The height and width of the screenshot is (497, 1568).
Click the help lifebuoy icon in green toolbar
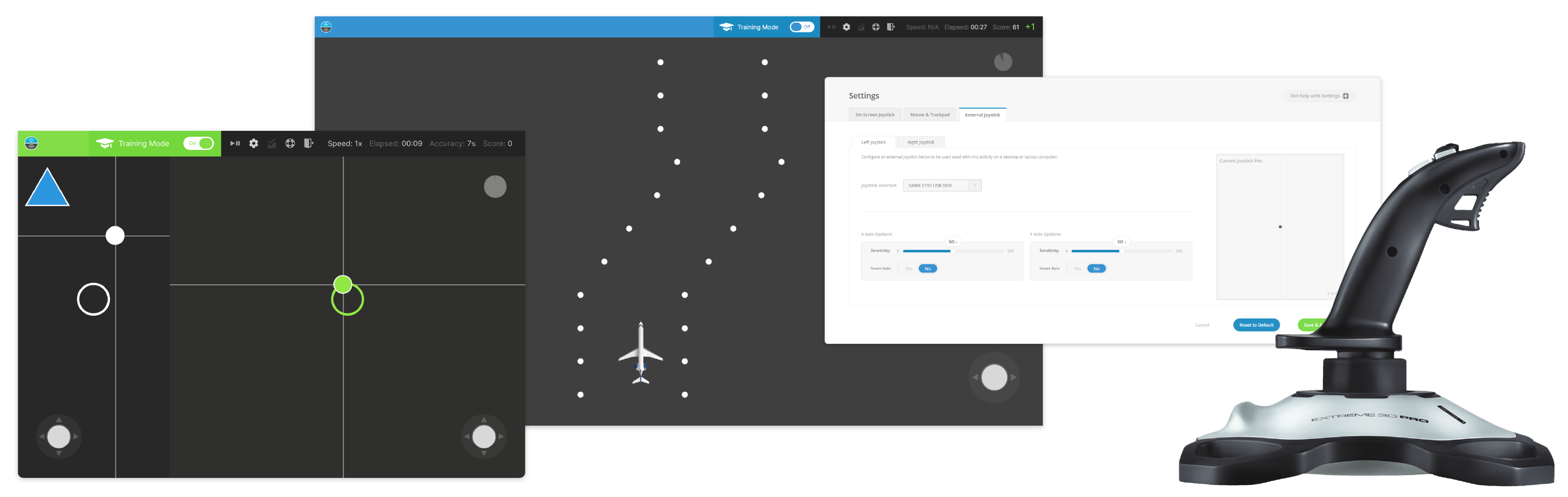coord(290,144)
